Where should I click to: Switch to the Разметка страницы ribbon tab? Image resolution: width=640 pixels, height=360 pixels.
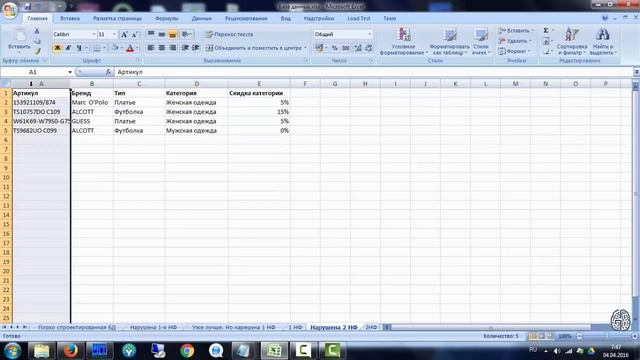point(117,18)
